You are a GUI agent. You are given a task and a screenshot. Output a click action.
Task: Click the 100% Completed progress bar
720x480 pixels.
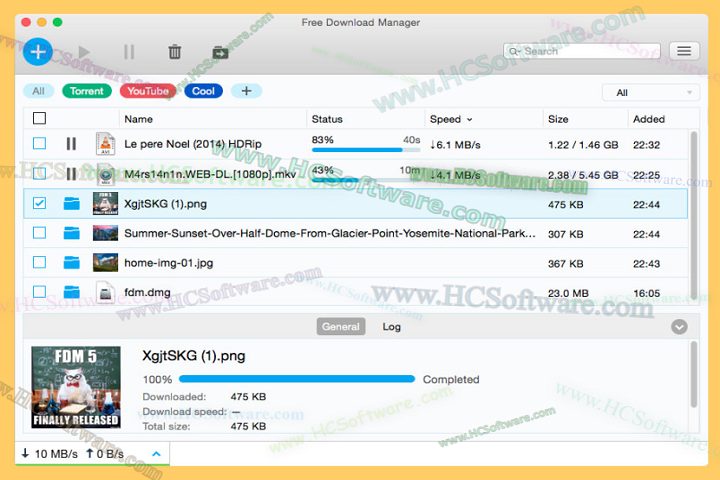click(x=297, y=379)
